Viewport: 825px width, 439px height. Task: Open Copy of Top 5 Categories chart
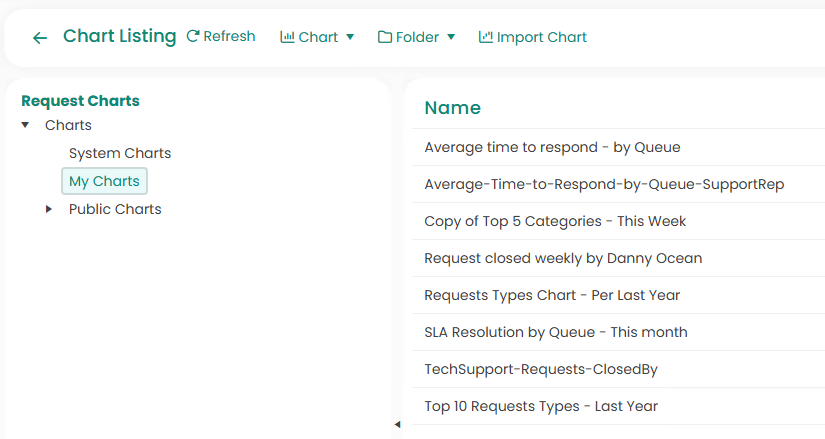[555, 221]
